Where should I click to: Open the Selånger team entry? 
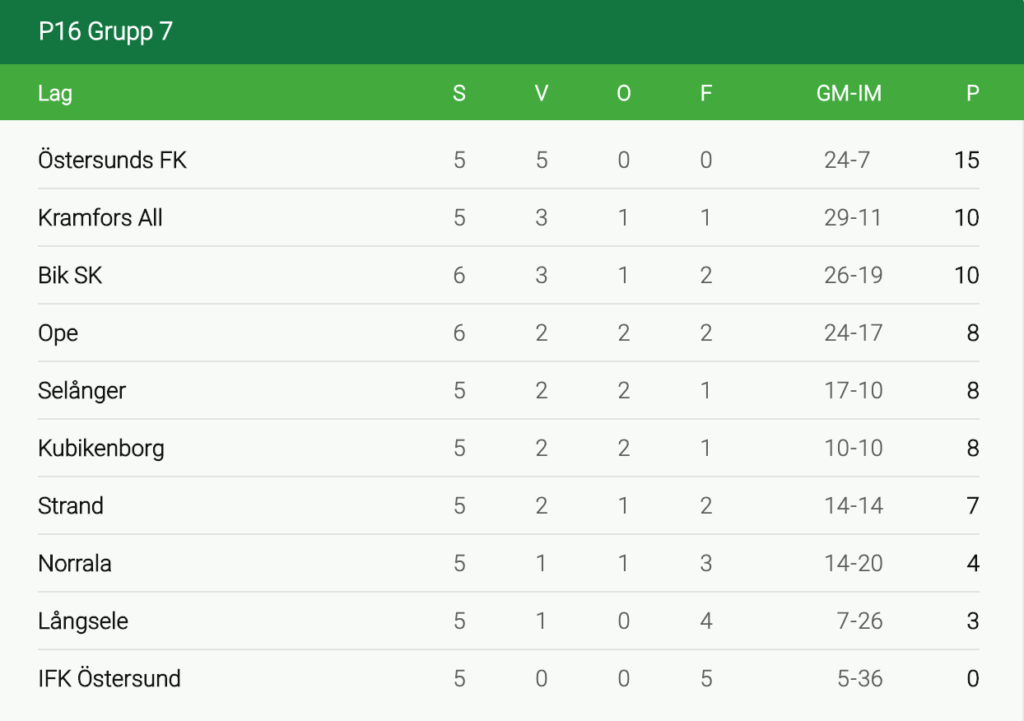82,391
